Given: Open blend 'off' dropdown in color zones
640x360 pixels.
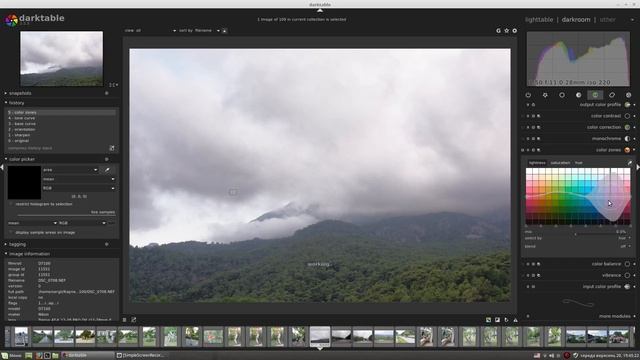Looking at the screenshot, I should point(578,246).
